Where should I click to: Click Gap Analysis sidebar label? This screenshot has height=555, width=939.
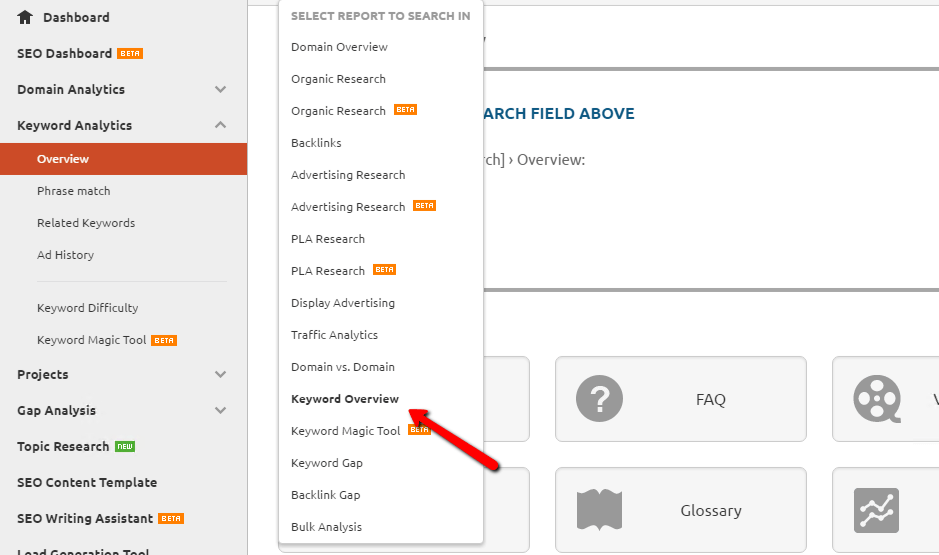tap(56, 410)
